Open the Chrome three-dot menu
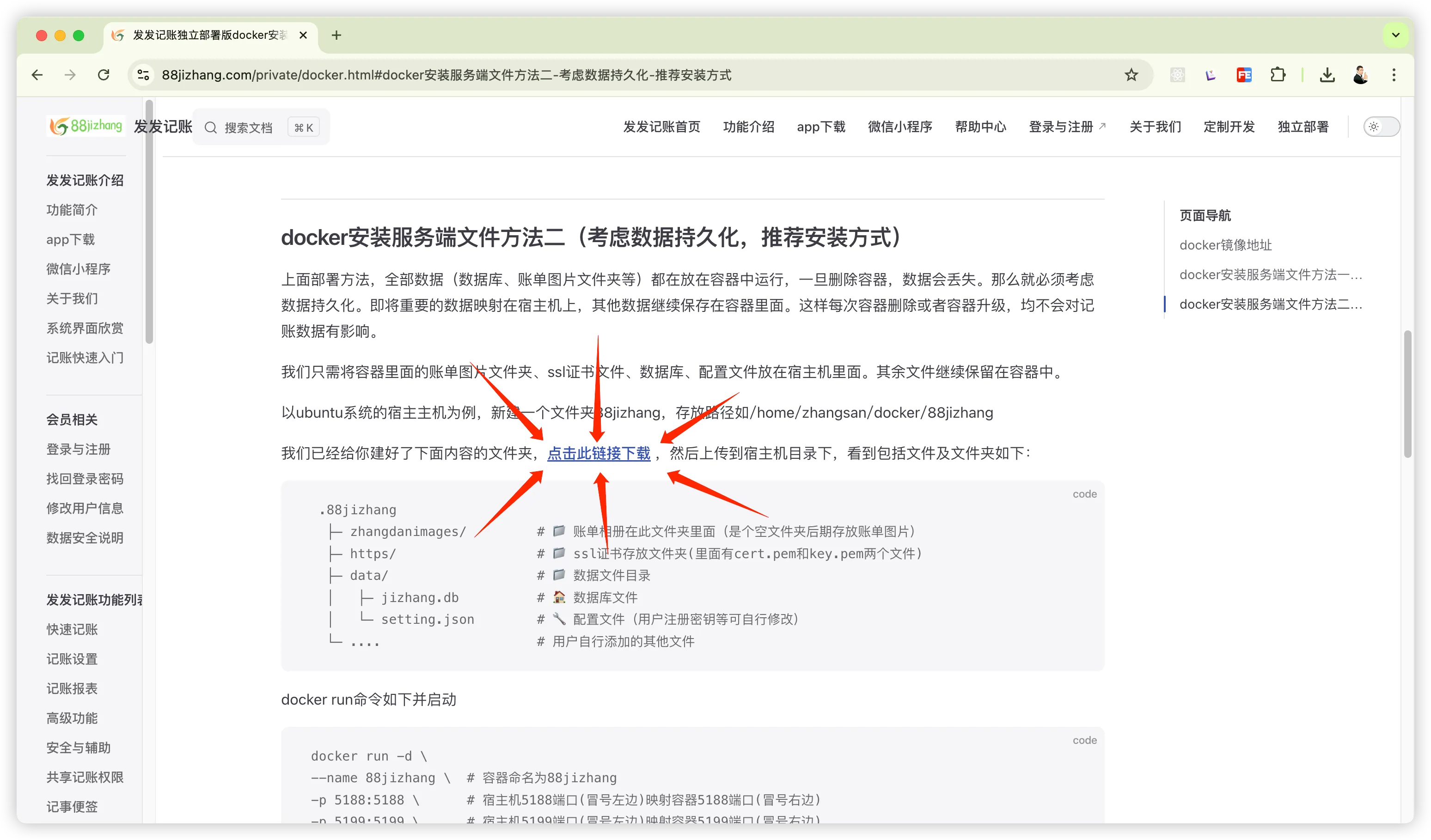The height and width of the screenshot is (840, 1431). point(1394,75)
